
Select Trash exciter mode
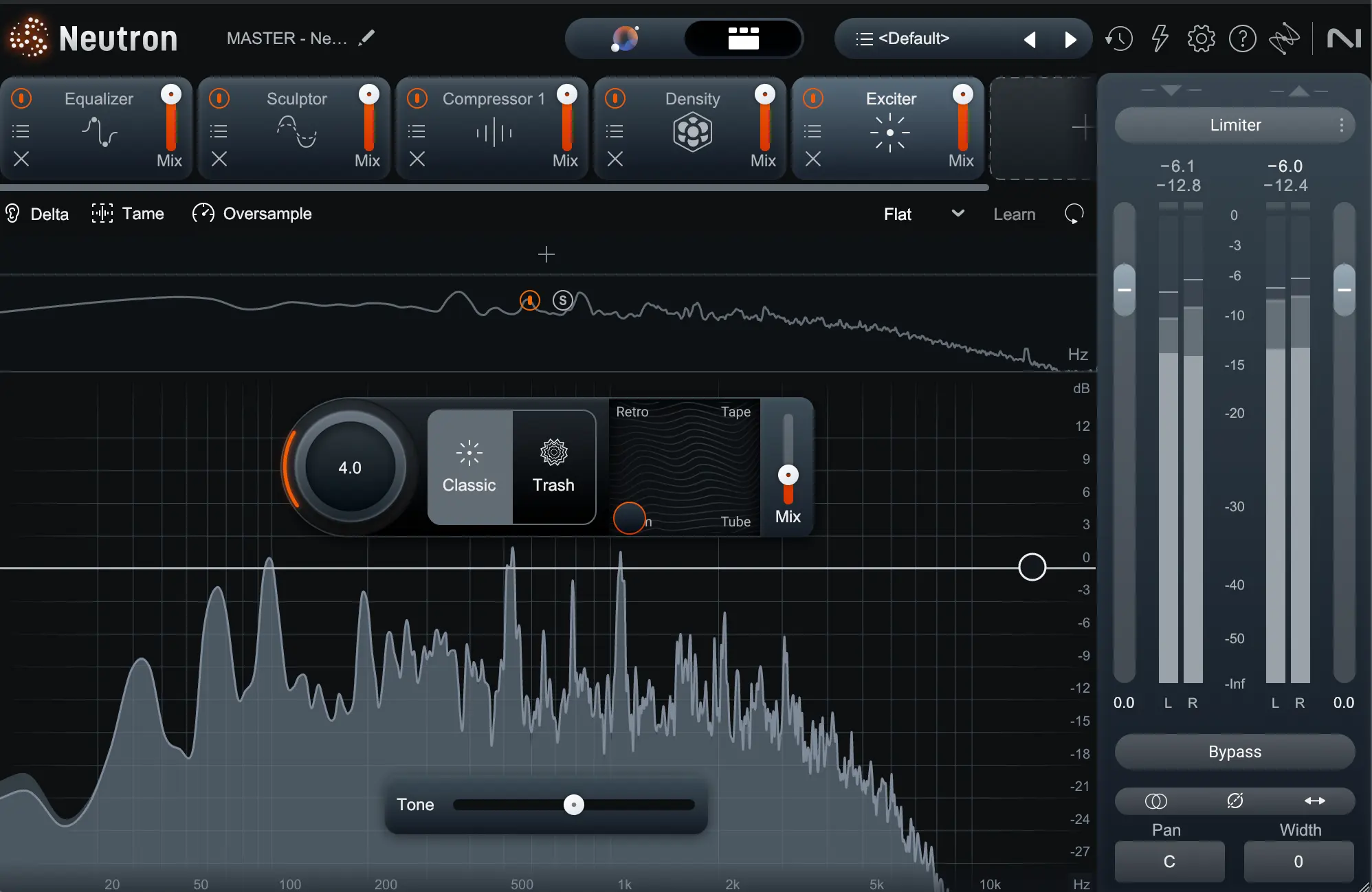[x=553, y=467]
